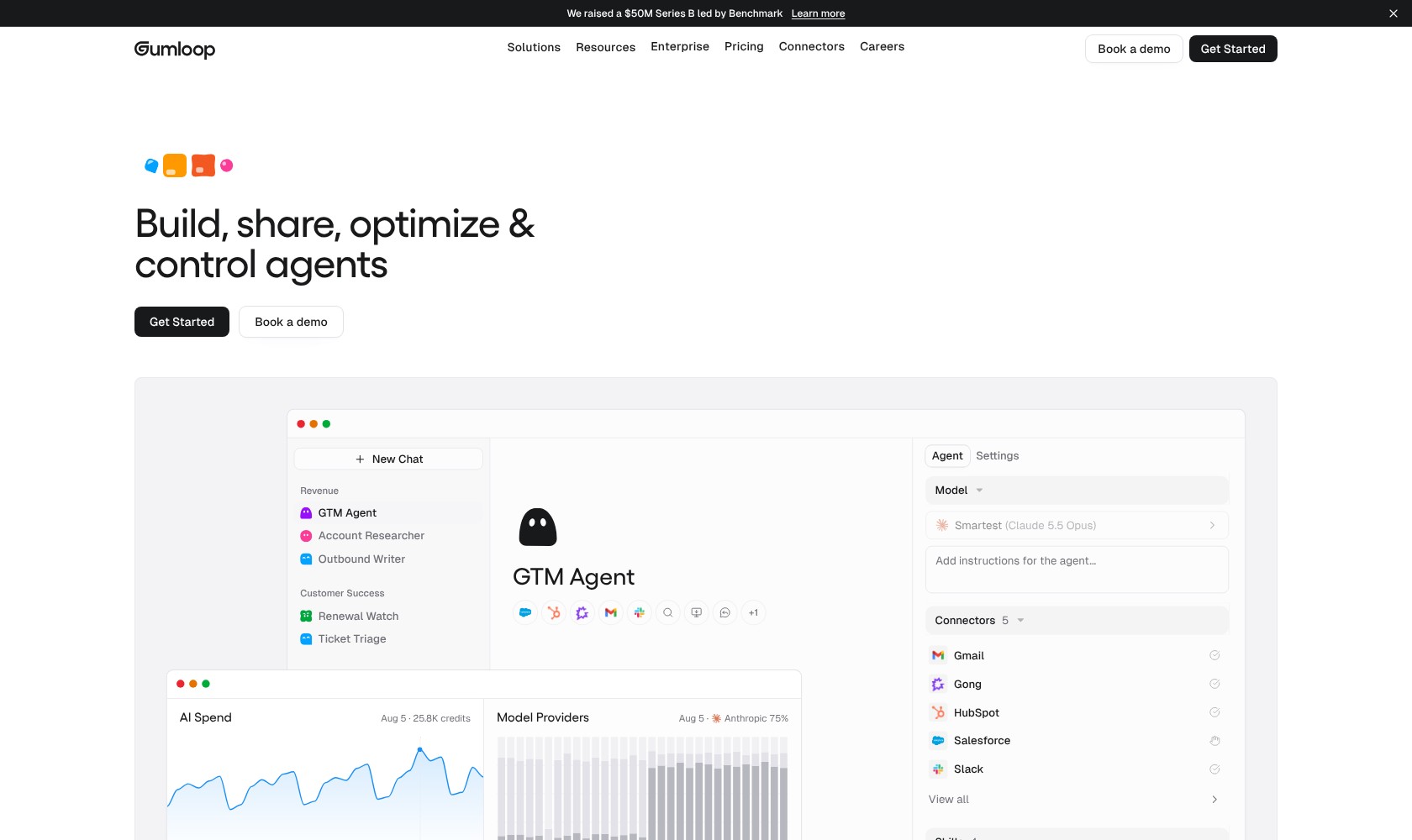This screenshot has height=840, width=1412.
Task: Toggle the check circle on Slack row
Action: pyautogui.click(x=1214, y=769)
